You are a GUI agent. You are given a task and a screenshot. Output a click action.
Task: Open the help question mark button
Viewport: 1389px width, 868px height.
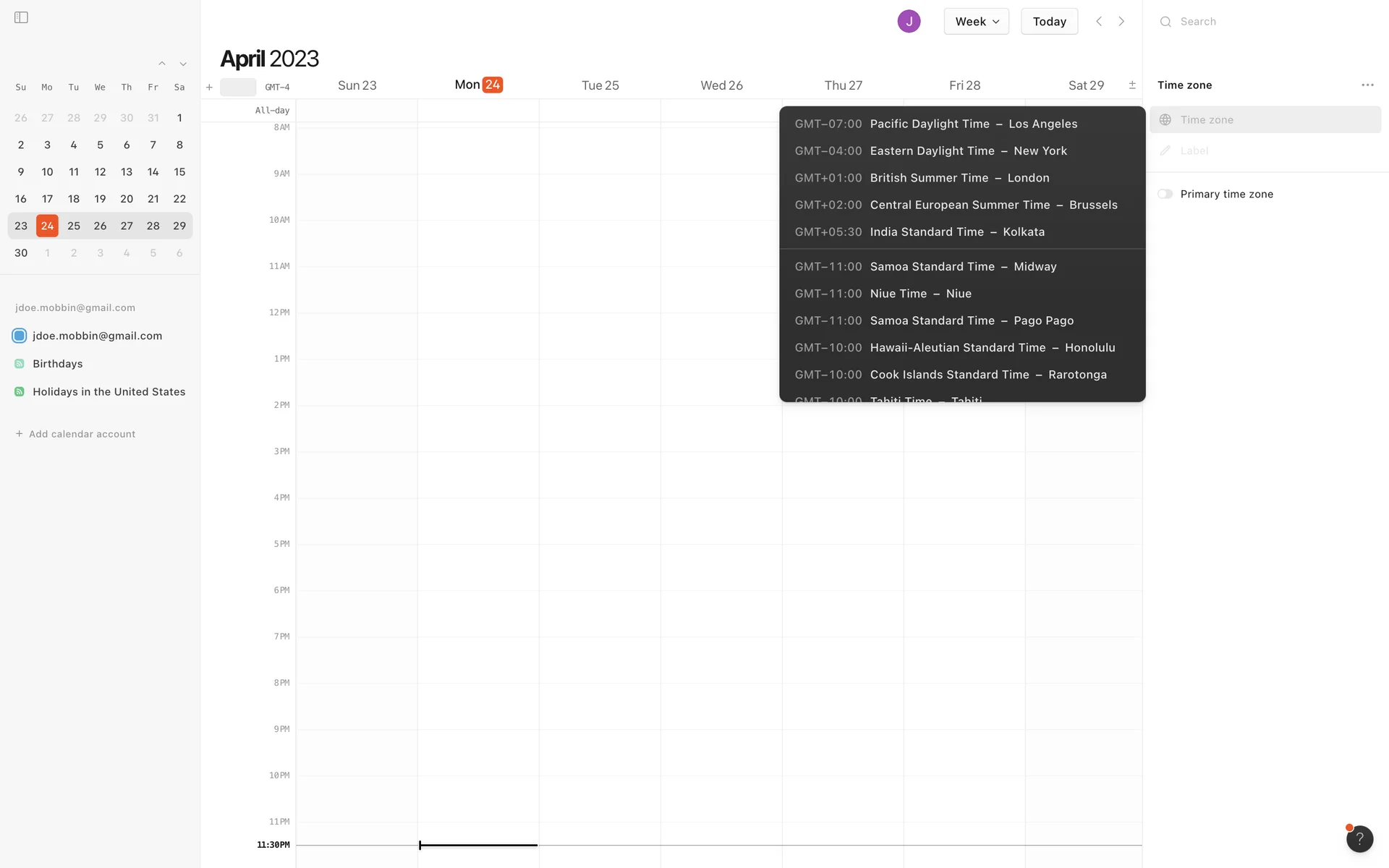(x=1359, y=839)
